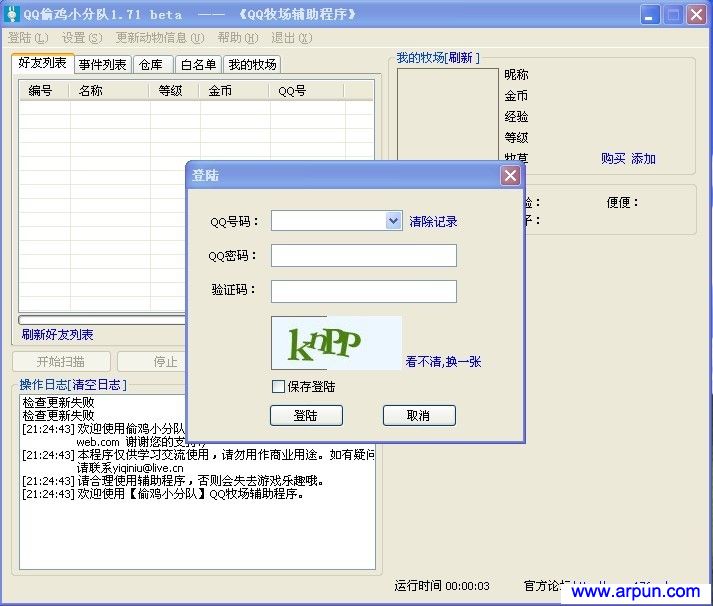Click log line 欢迎使用【偷鸡小分队】QQ牧场辅助程序
Image resolution: width=713 pixels, height=606 pixels.
(163, 493)
